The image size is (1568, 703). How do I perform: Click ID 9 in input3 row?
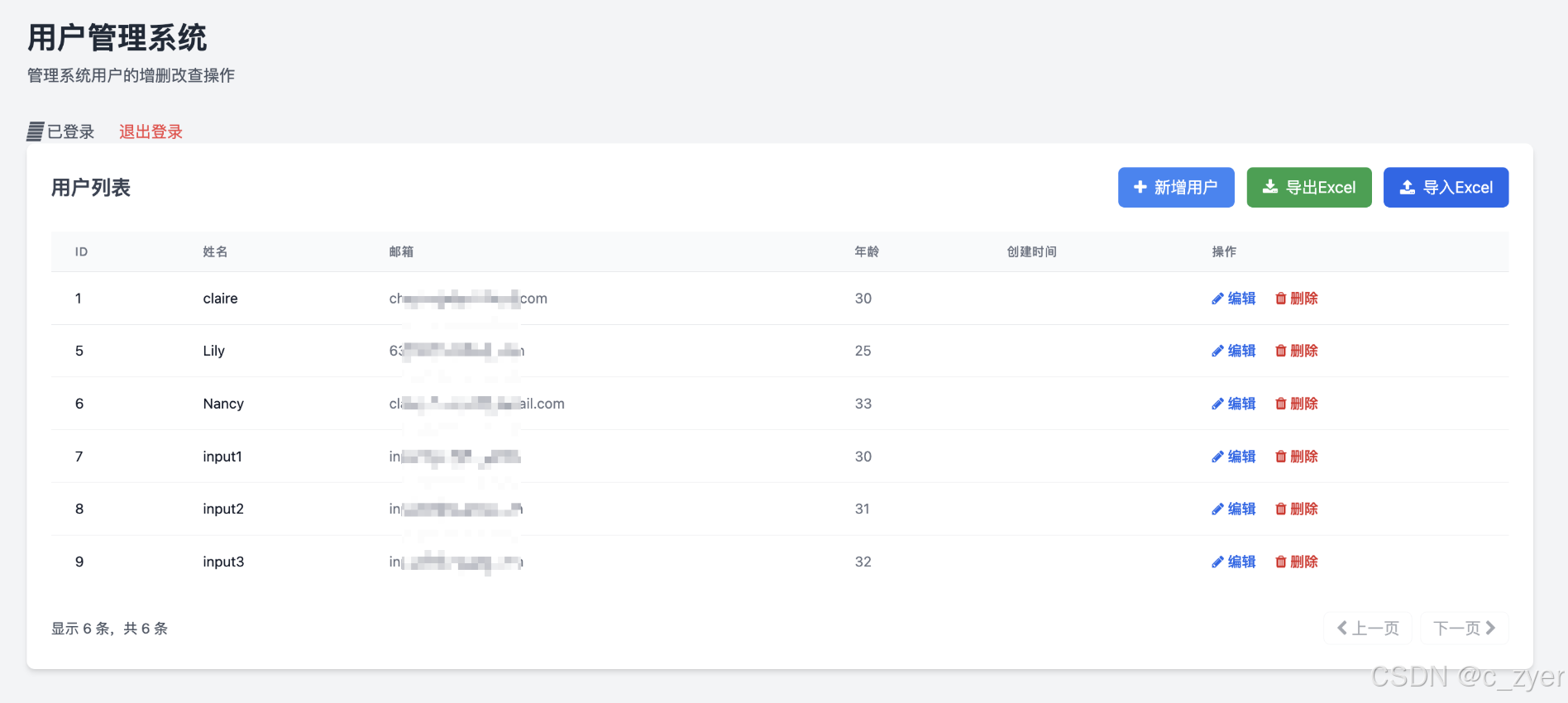point(79,562)
